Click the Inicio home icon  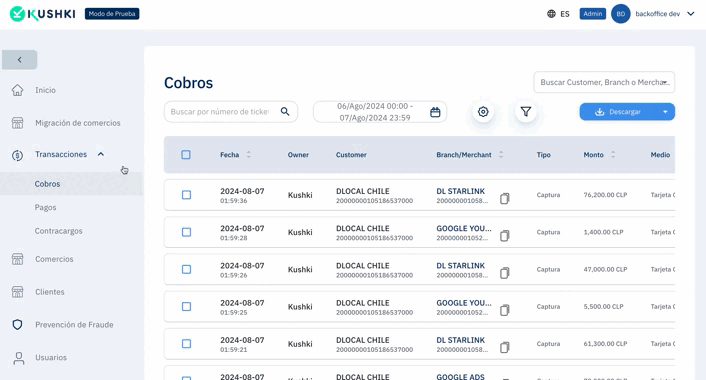coord(18,90)
